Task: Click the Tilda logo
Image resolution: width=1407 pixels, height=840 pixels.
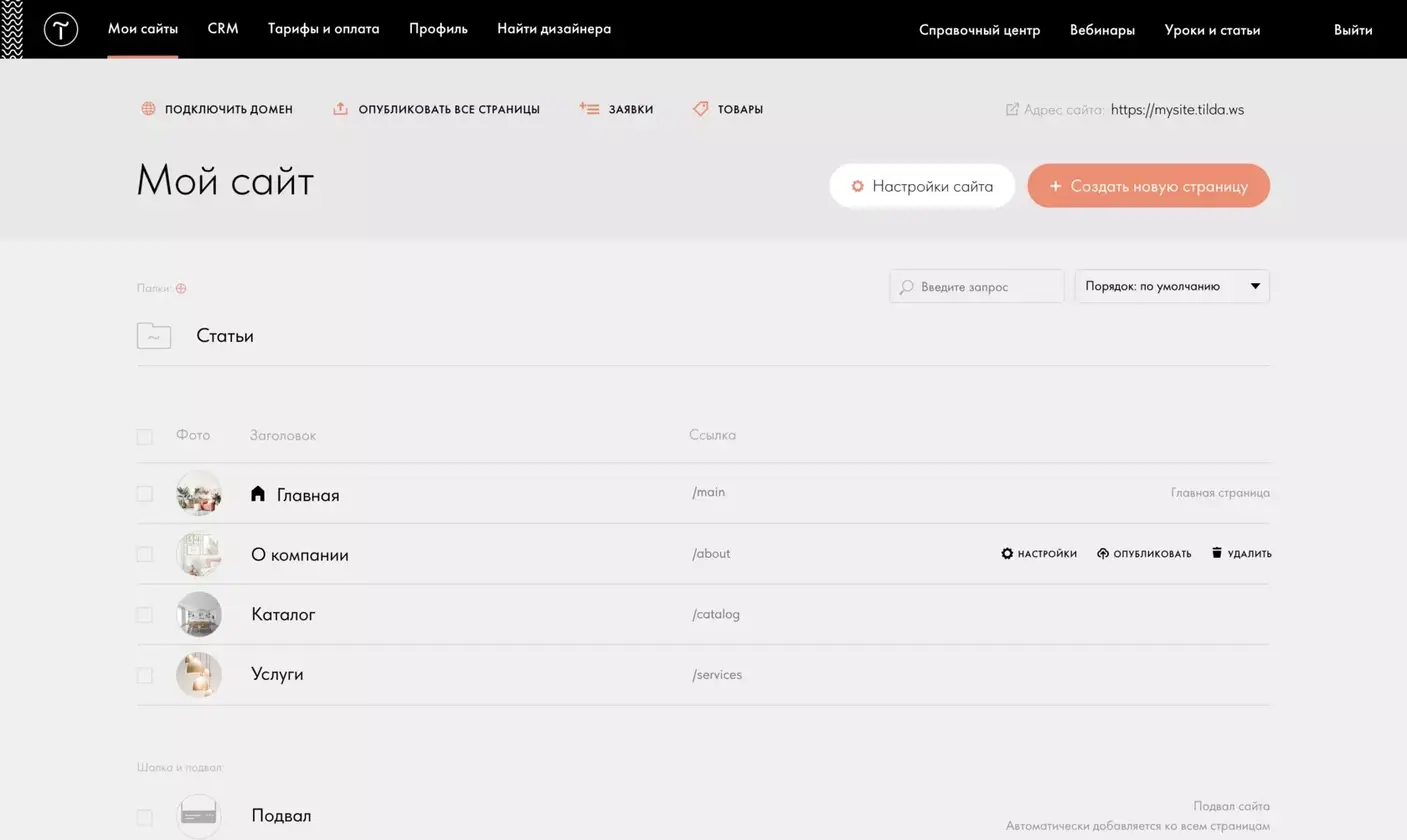Action: 60,29
